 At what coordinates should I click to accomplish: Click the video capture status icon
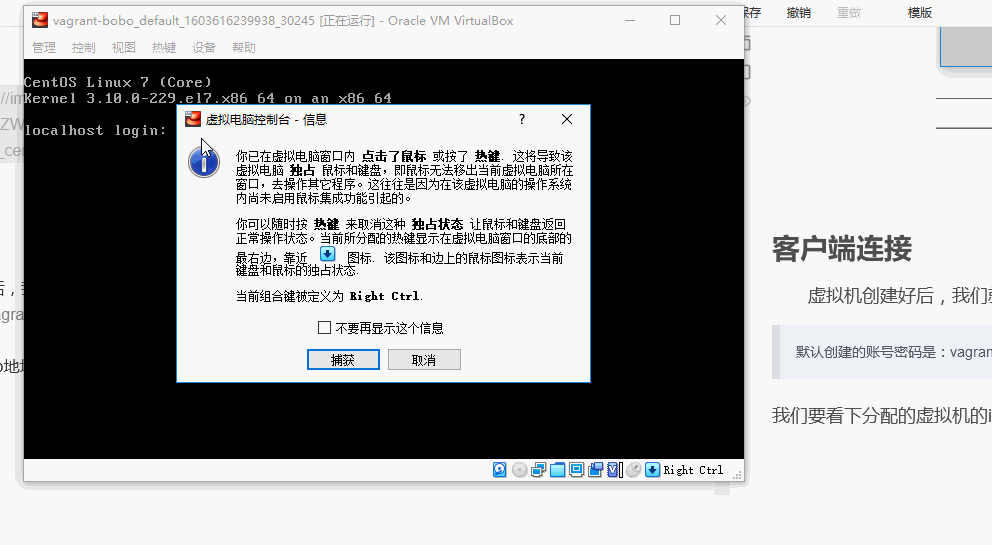[x=595, y=470]
